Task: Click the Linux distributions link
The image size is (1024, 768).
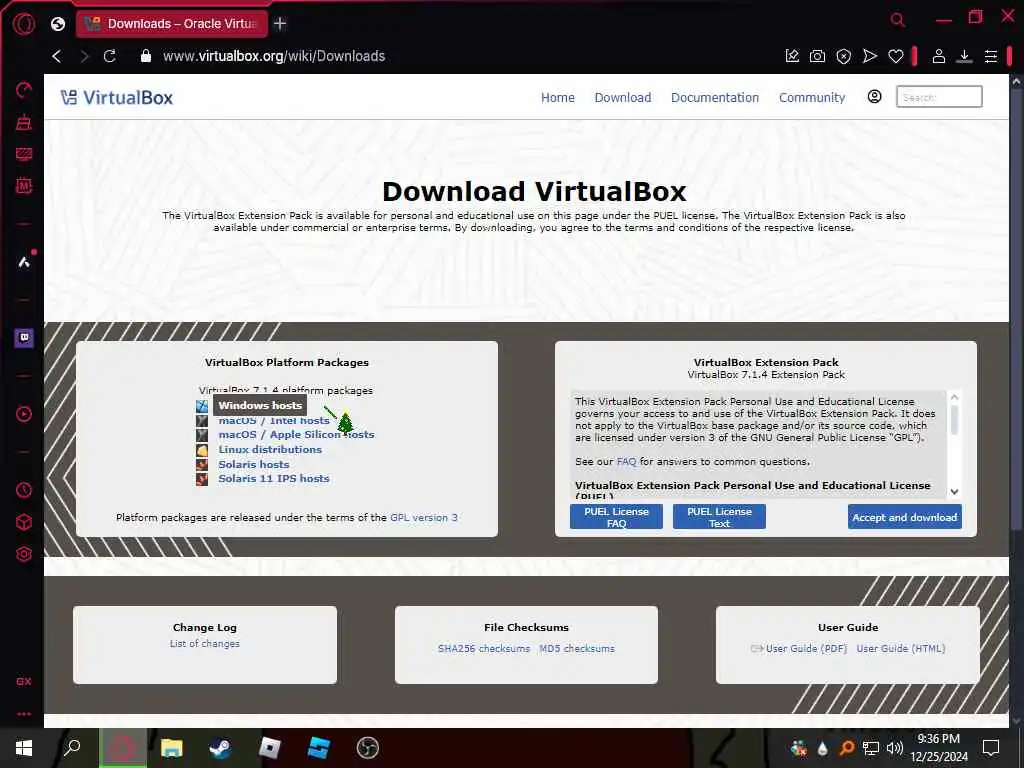Action: coord(270,450)
